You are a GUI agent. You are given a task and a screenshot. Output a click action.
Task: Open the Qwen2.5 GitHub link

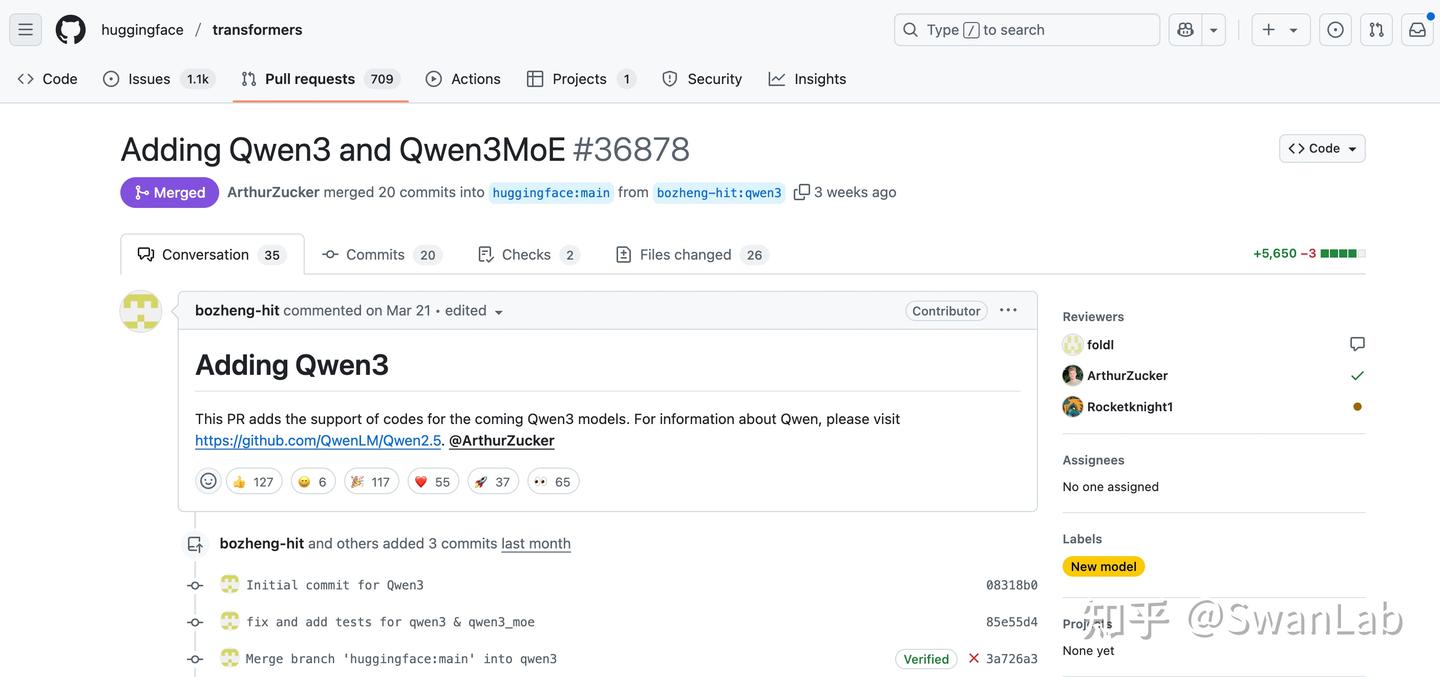318,440
